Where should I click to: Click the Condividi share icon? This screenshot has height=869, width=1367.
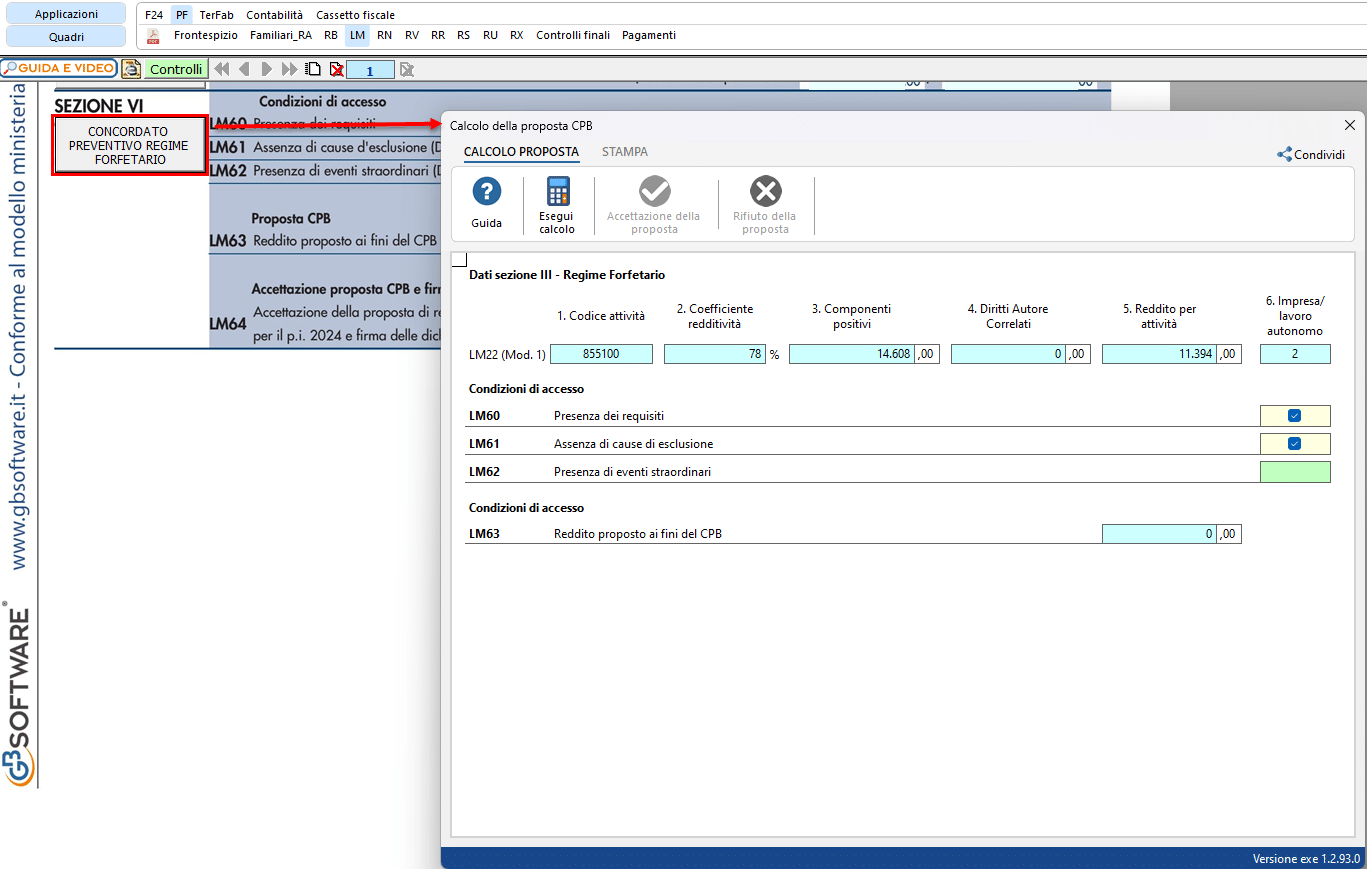pos(1284,155)
